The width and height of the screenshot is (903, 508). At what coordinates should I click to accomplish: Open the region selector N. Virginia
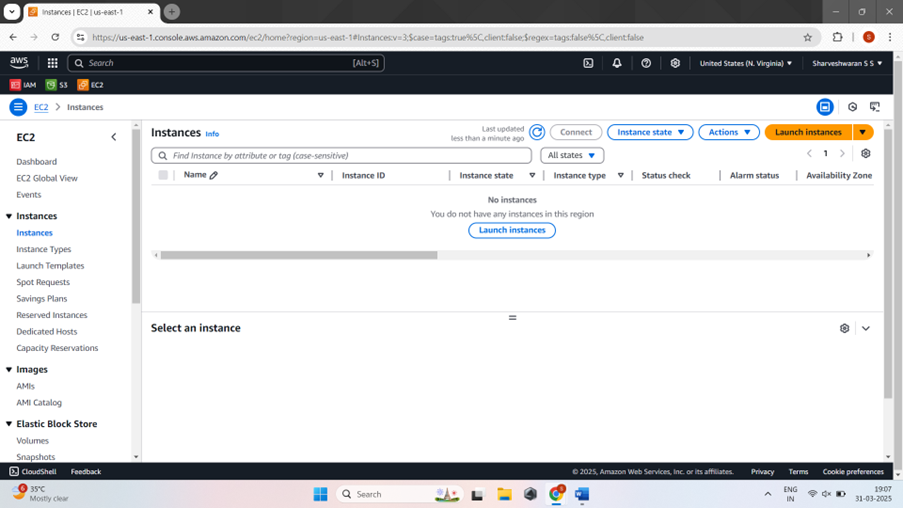coord(746,63)
